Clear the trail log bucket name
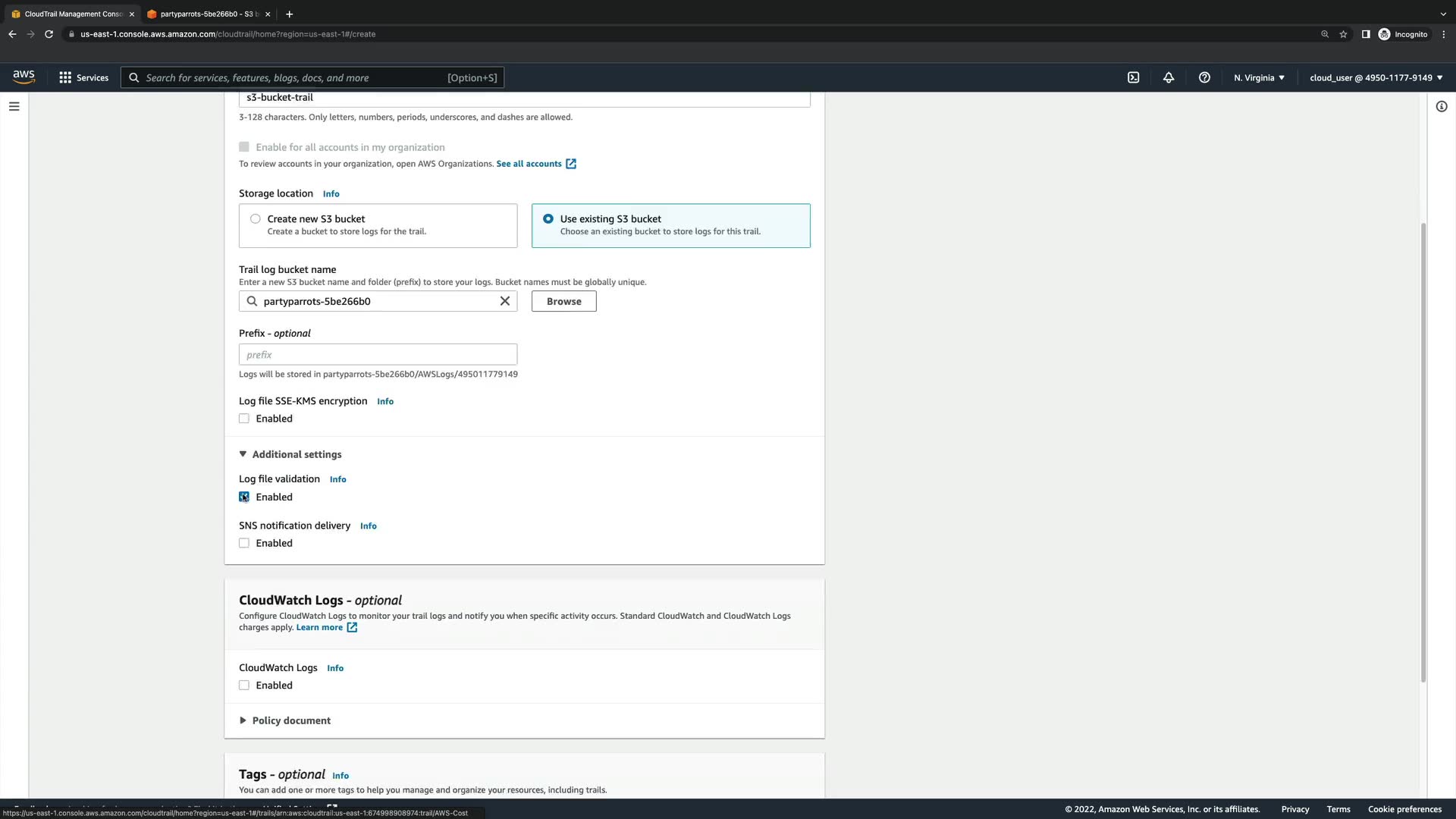The image size is (1456, 819). [x=505, y=301]
